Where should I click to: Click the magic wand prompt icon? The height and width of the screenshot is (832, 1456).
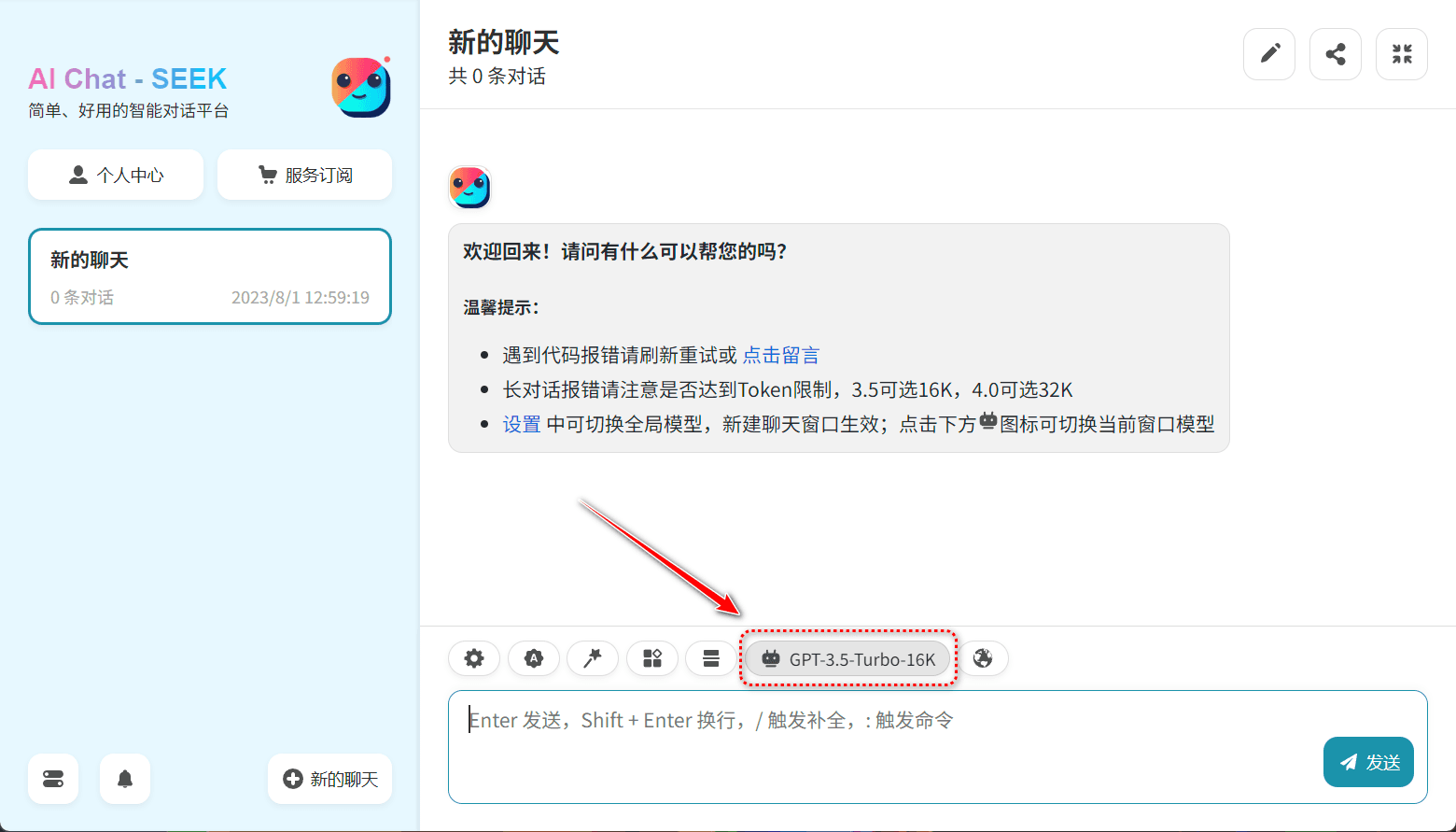click(593, 658)
